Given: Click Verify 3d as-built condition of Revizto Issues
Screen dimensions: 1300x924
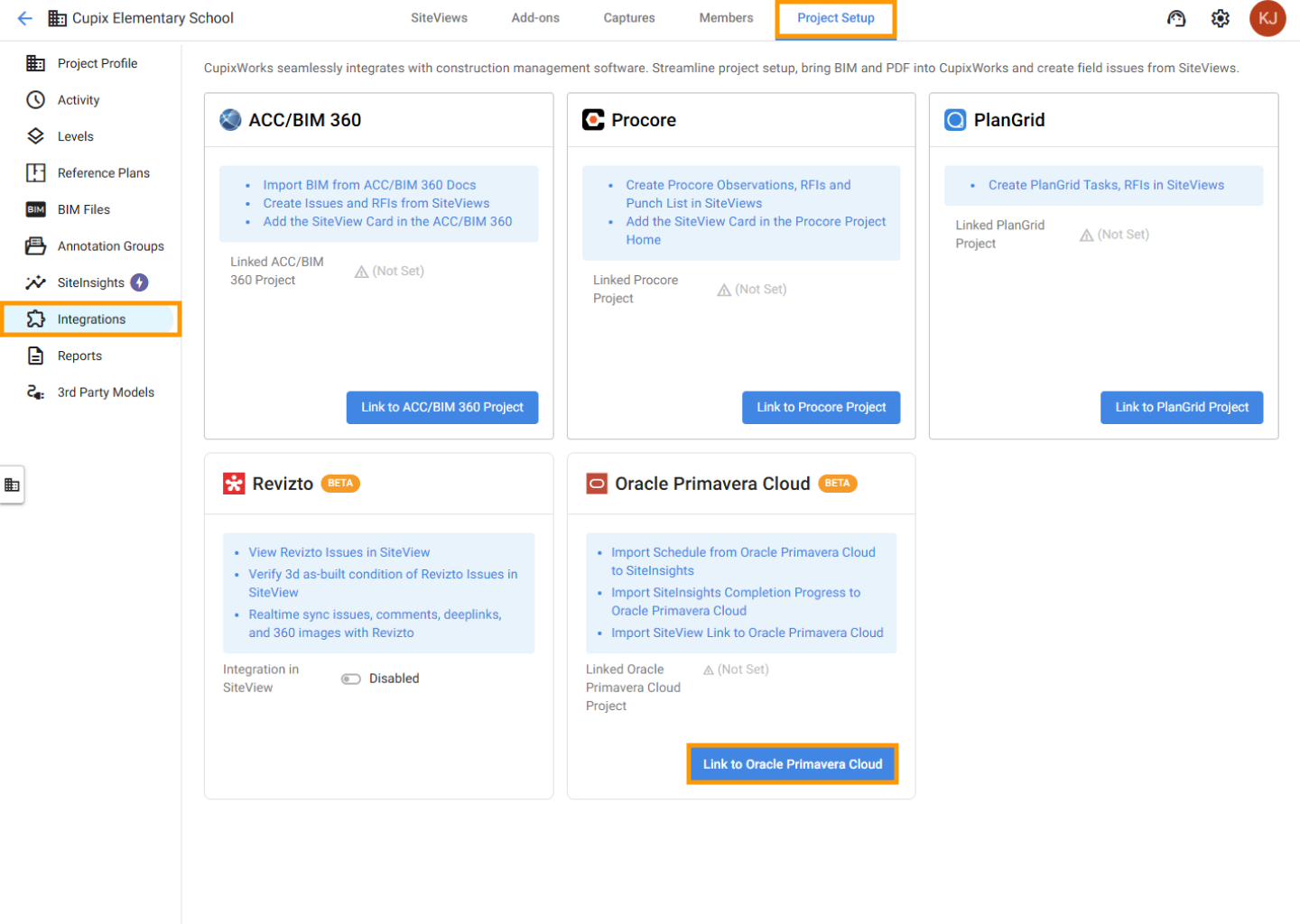Looking at the screenshot, I should click(383, 584).
